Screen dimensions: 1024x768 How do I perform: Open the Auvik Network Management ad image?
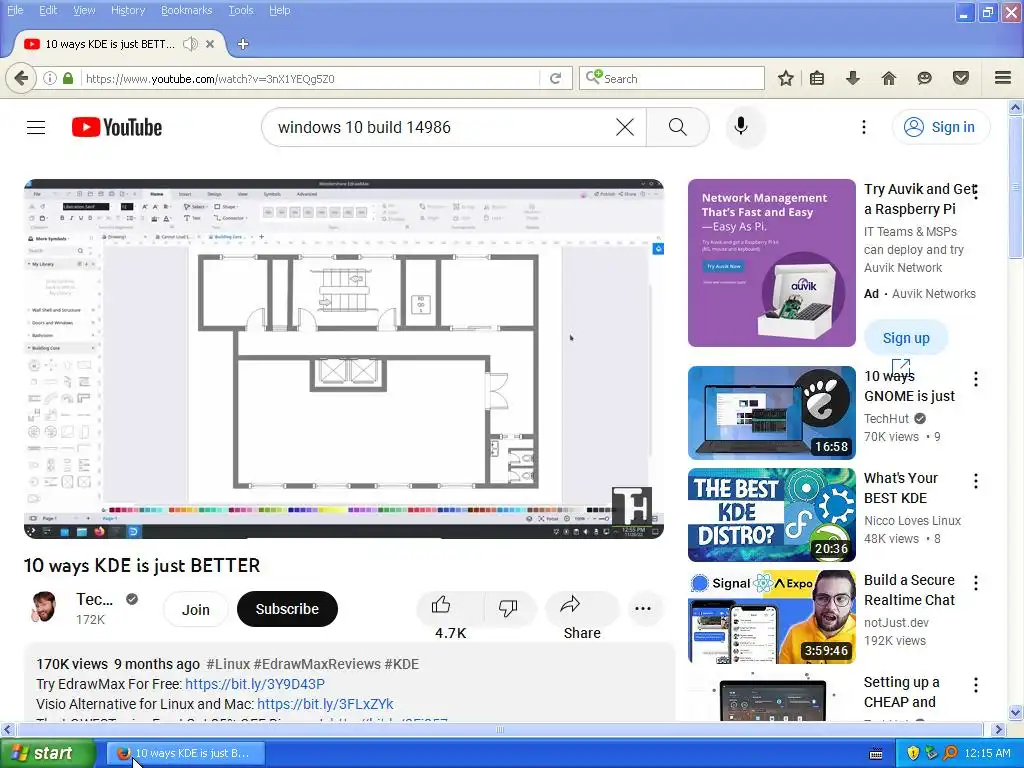point(771,263)
